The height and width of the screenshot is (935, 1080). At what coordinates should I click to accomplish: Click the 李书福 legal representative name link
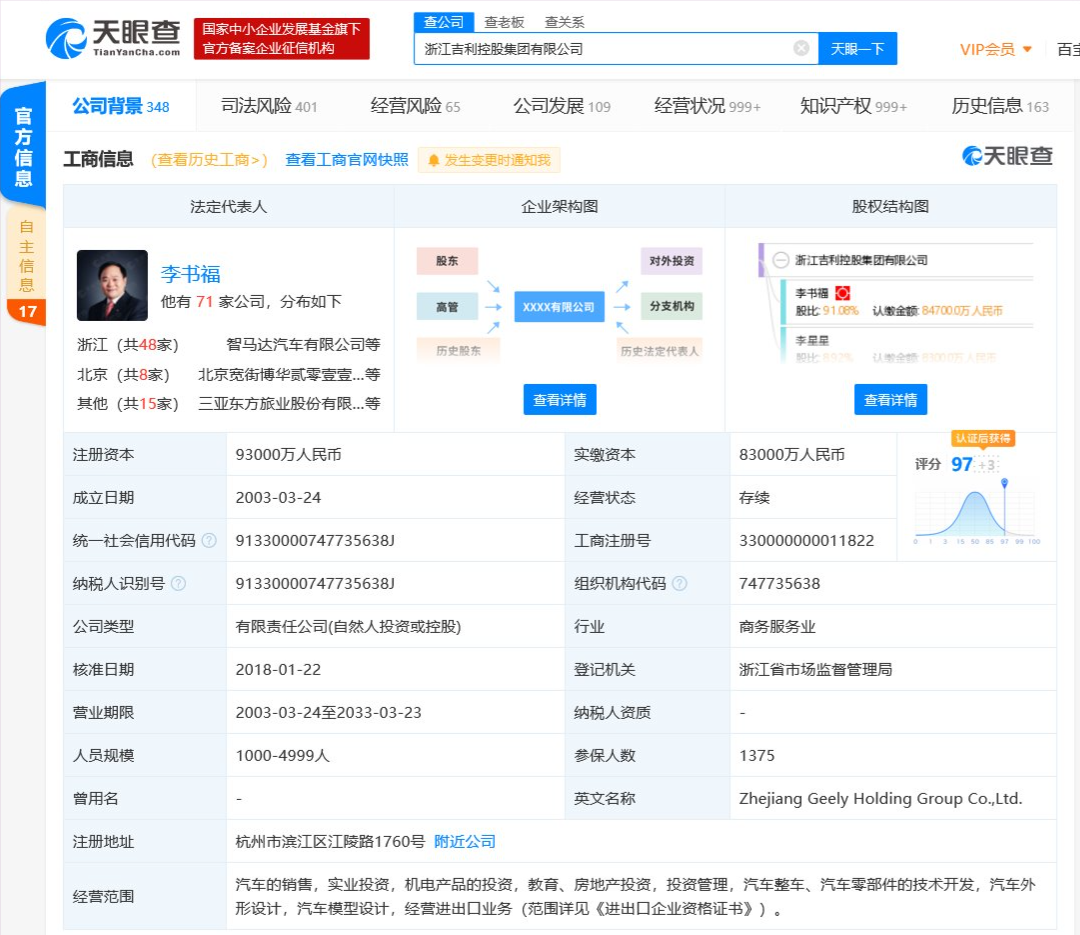190,274
